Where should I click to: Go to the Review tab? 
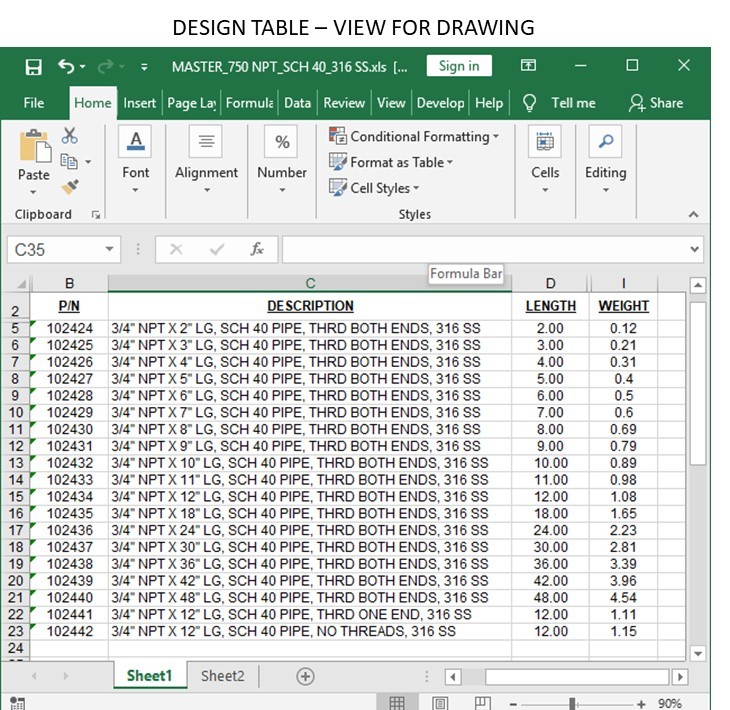(344, 102)
